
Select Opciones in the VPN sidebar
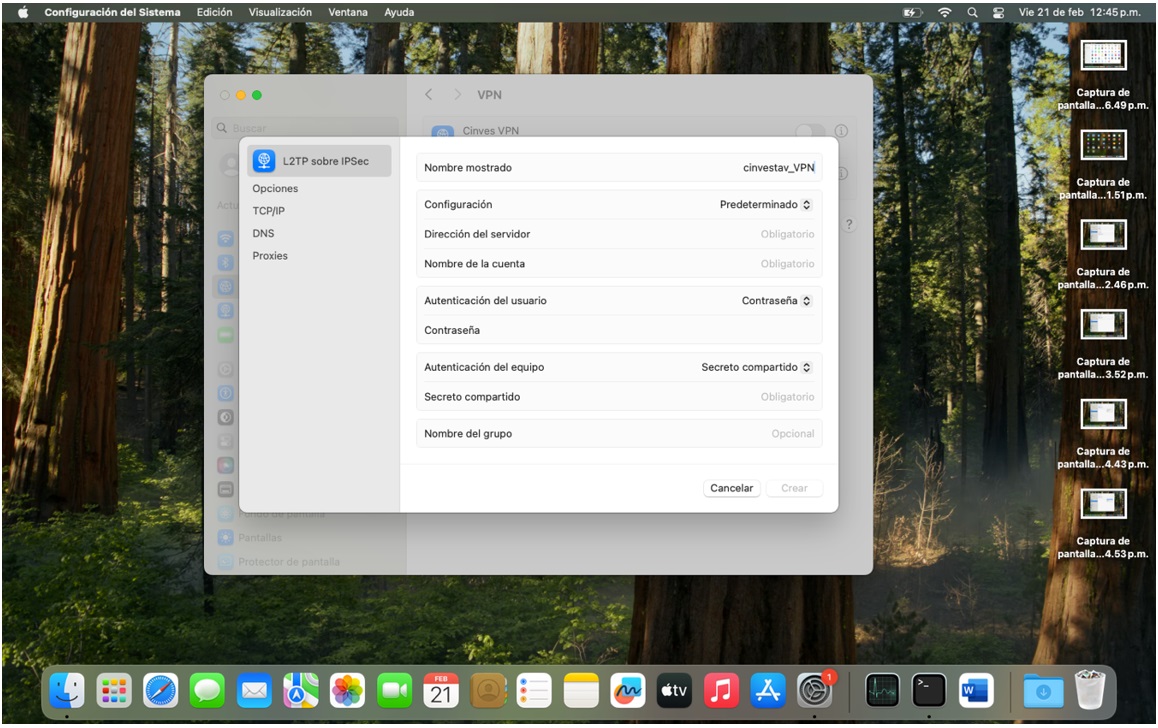pyautogui.click(x=275, y=189)
